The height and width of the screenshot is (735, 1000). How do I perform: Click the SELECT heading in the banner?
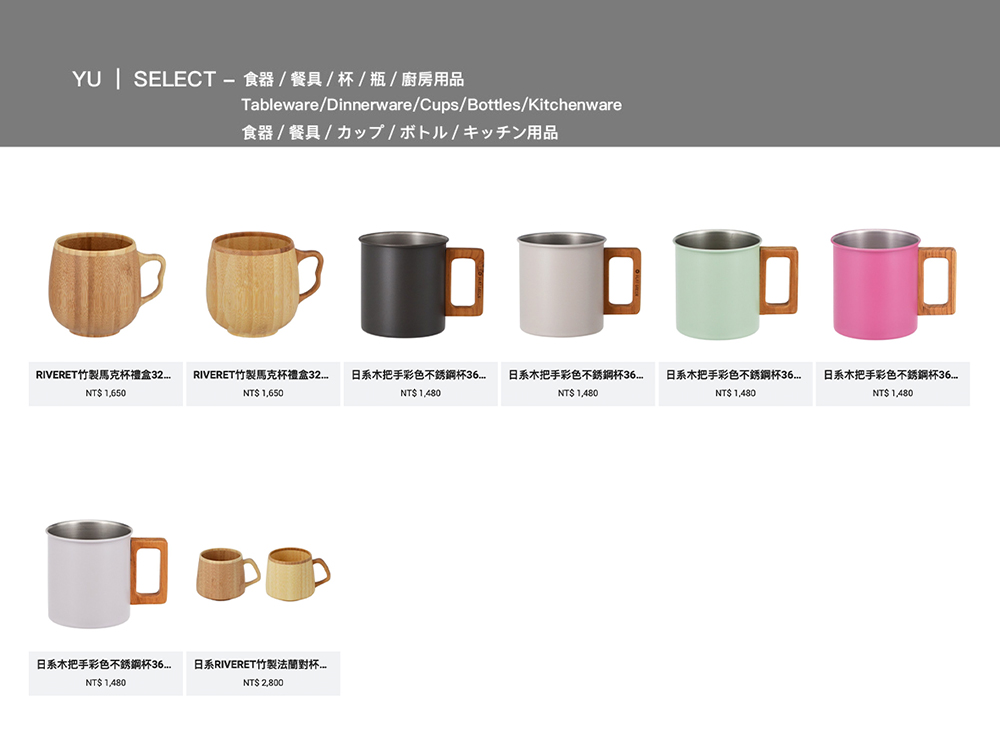[x=175, y=79]
